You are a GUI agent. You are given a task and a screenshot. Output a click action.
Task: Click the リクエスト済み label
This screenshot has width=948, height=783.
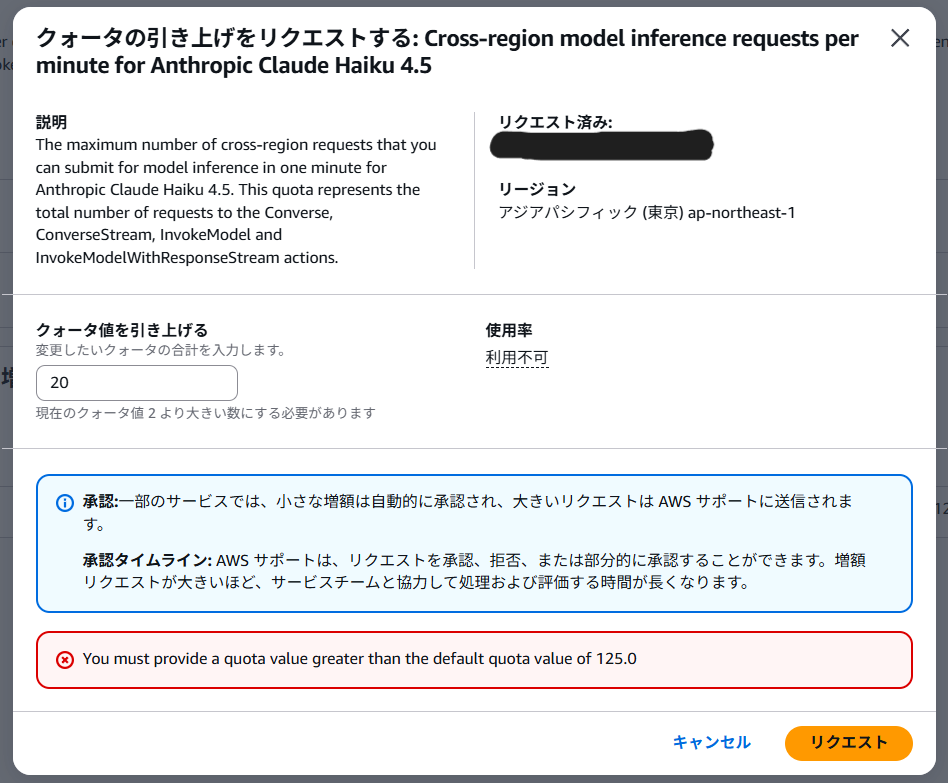pos(555,122)
